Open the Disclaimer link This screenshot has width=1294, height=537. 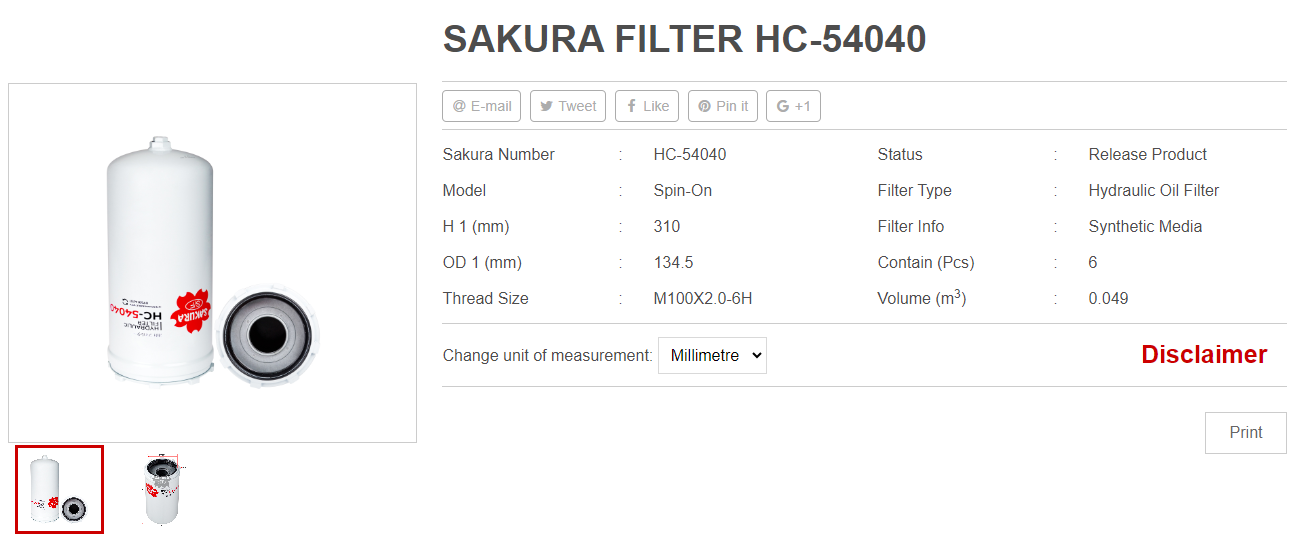[1204, 354]
